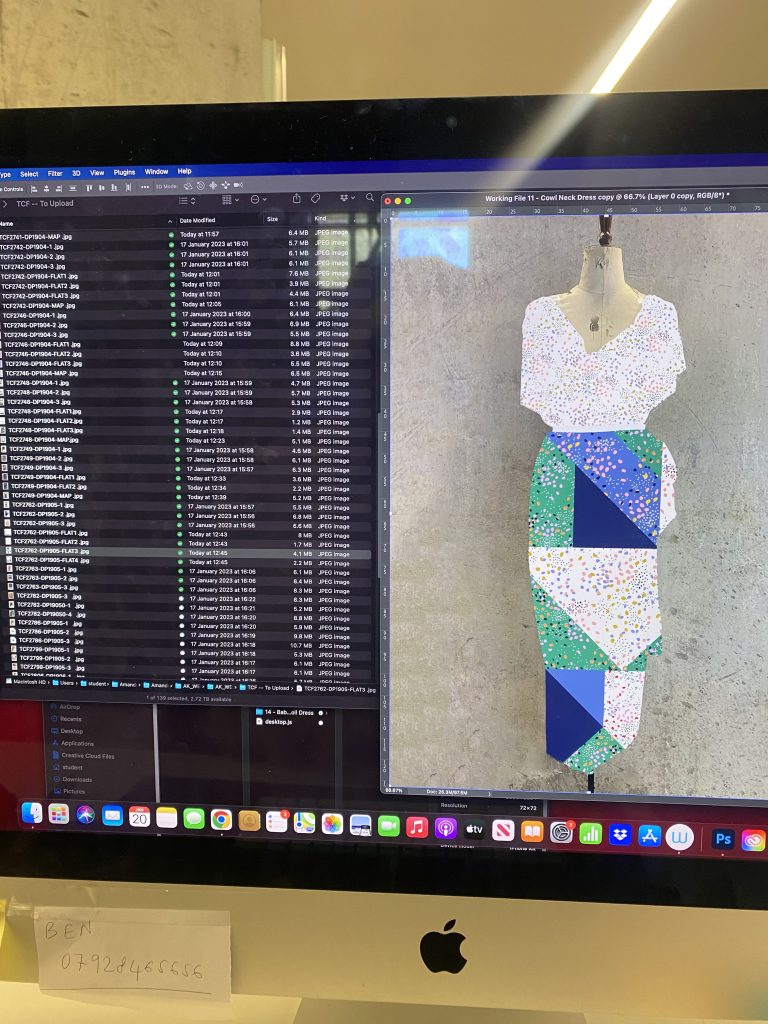
Task: Open the Help menu
Action: point(185,171)
